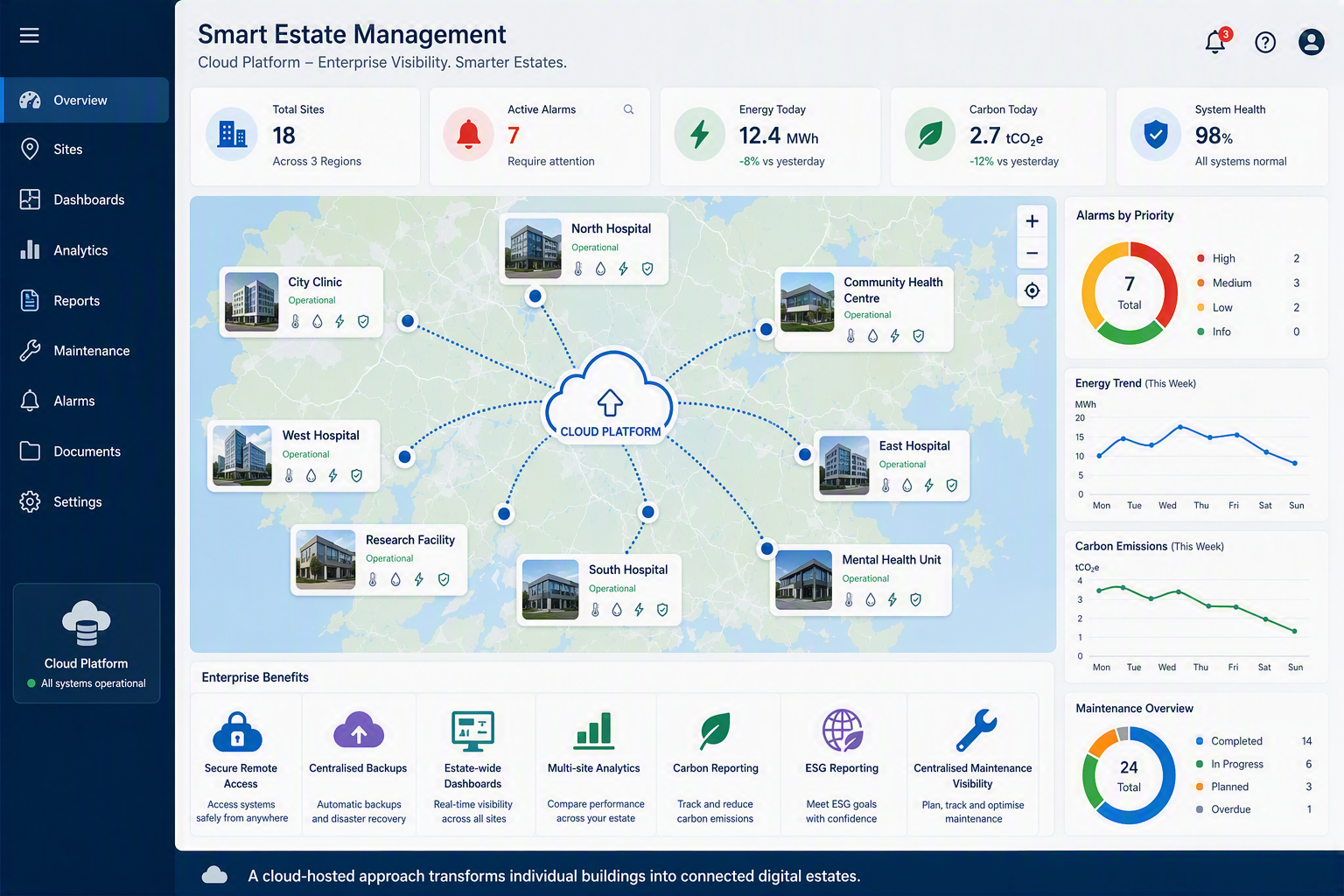Click the Mental Health Unit building thumbnail
Screen dimensions: 1344x896
[x=803, y=580]
